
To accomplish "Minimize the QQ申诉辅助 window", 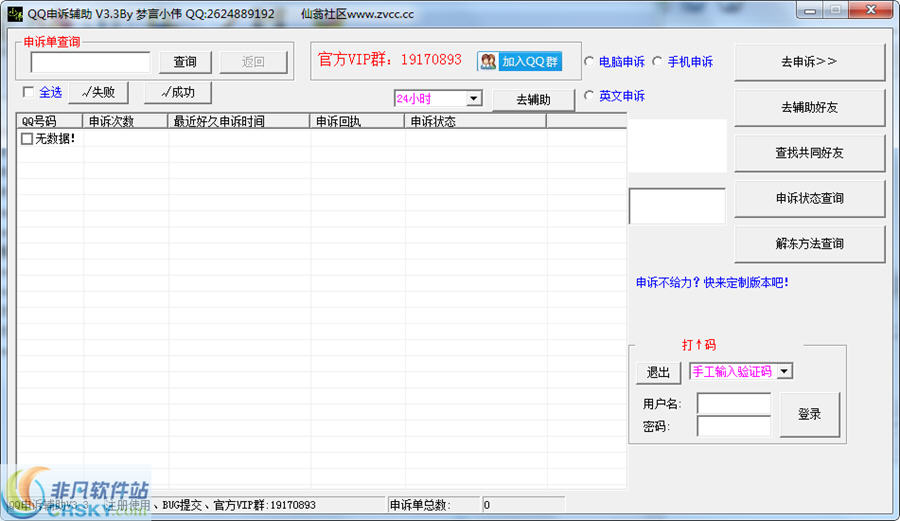I will (x=810, y=10).
